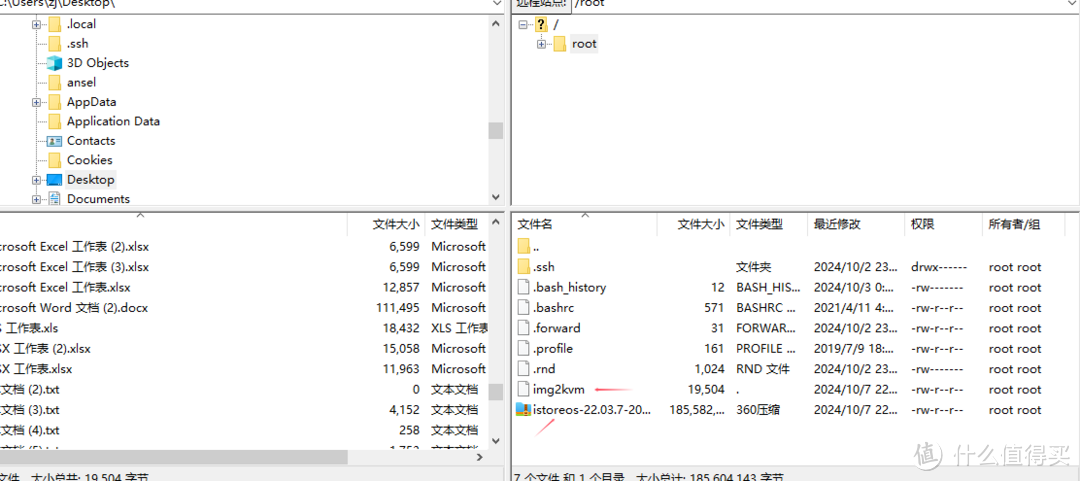Click the Documents folder icon in tree
Screen dimensions: 1080x481
click(54, 199)
